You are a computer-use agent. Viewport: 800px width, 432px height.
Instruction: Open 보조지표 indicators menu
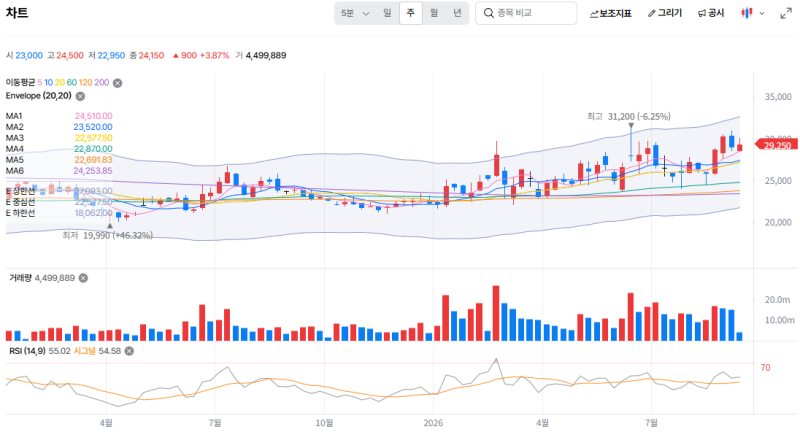(611, 13)
